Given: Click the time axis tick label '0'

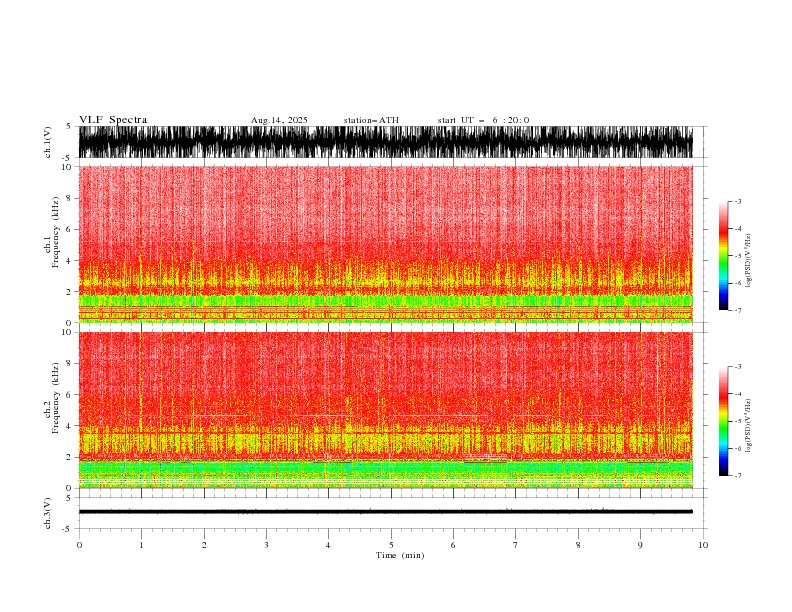Looking at the screenshot, I should [79, 545].
